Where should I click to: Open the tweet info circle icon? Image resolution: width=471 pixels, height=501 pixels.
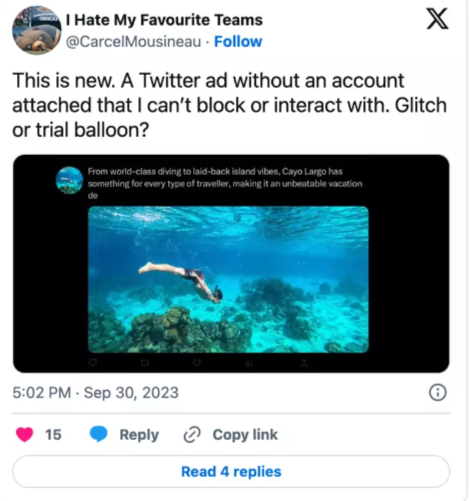[437, 392]
